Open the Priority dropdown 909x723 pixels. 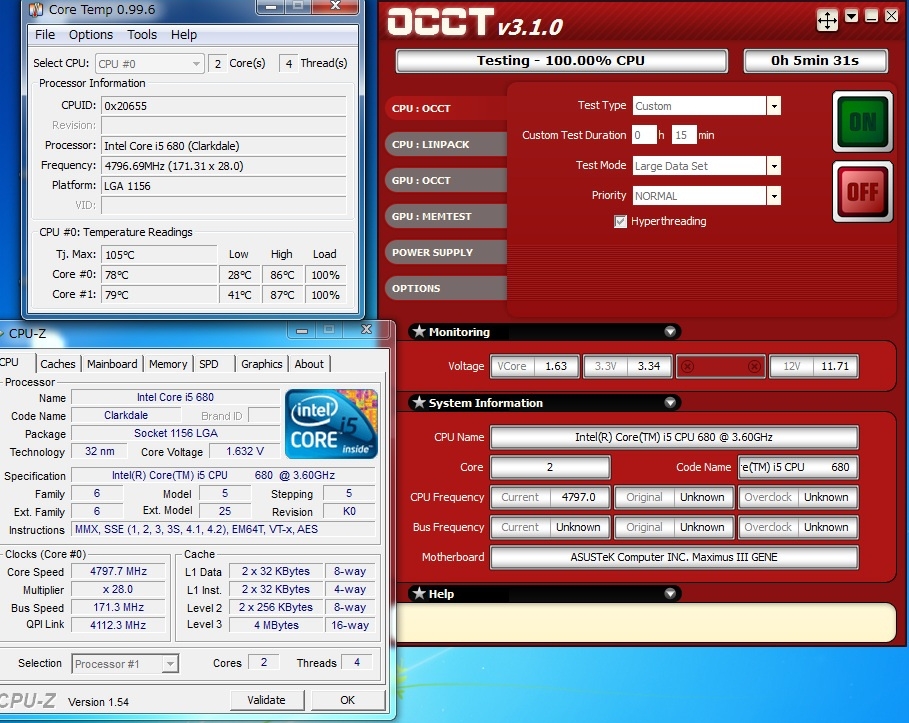[x=773, y=196]
